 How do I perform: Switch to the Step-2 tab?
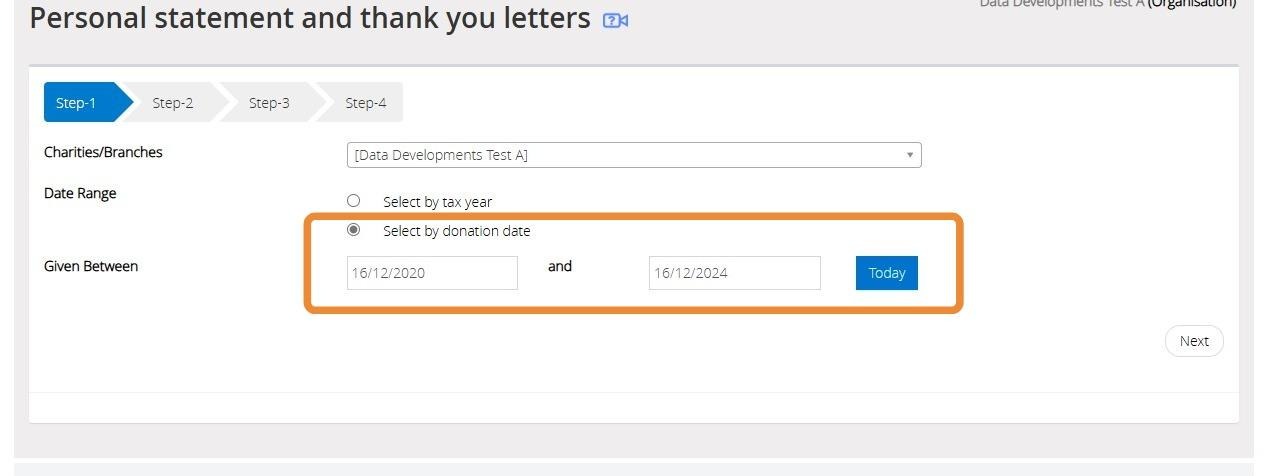173,102
